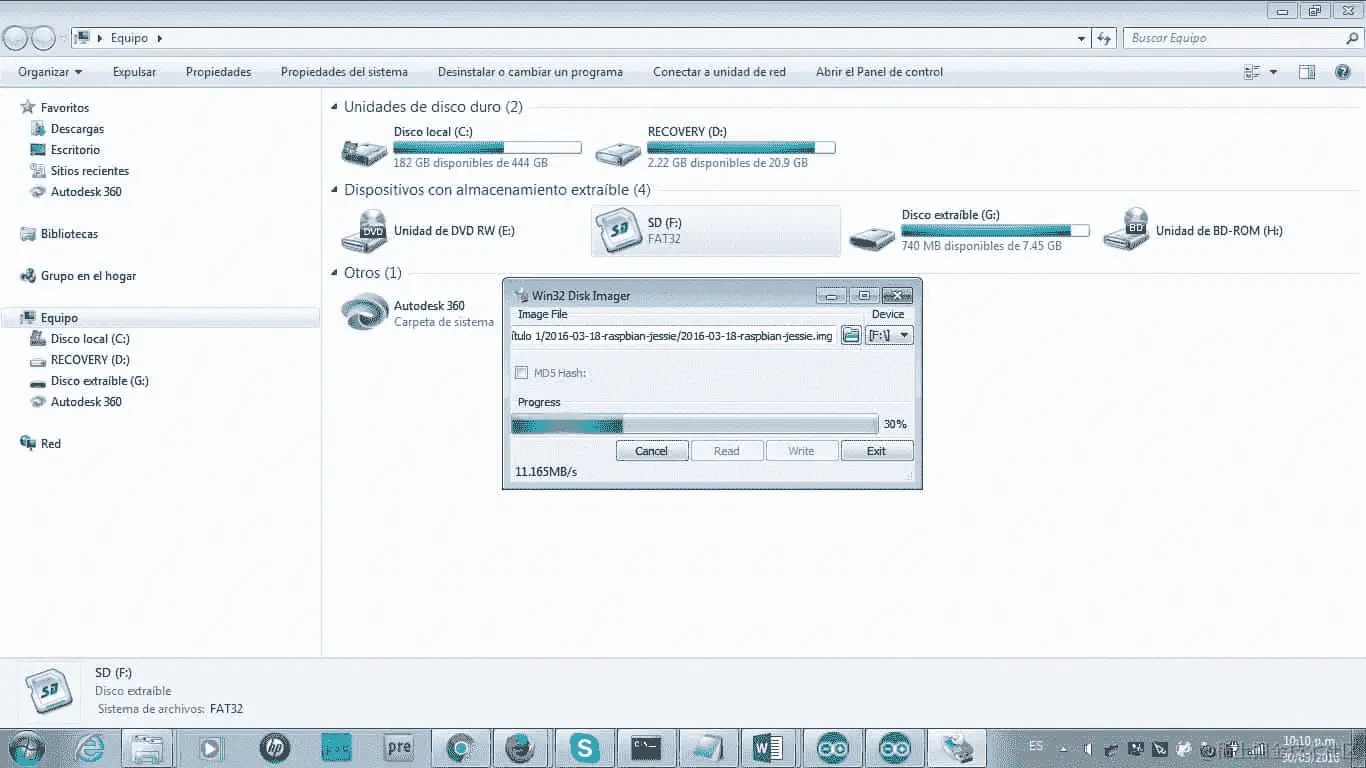Open Autodesk 360 under Favoritos
The width and height of the screenshot is (1366, 768).
(x=86, y=192)
